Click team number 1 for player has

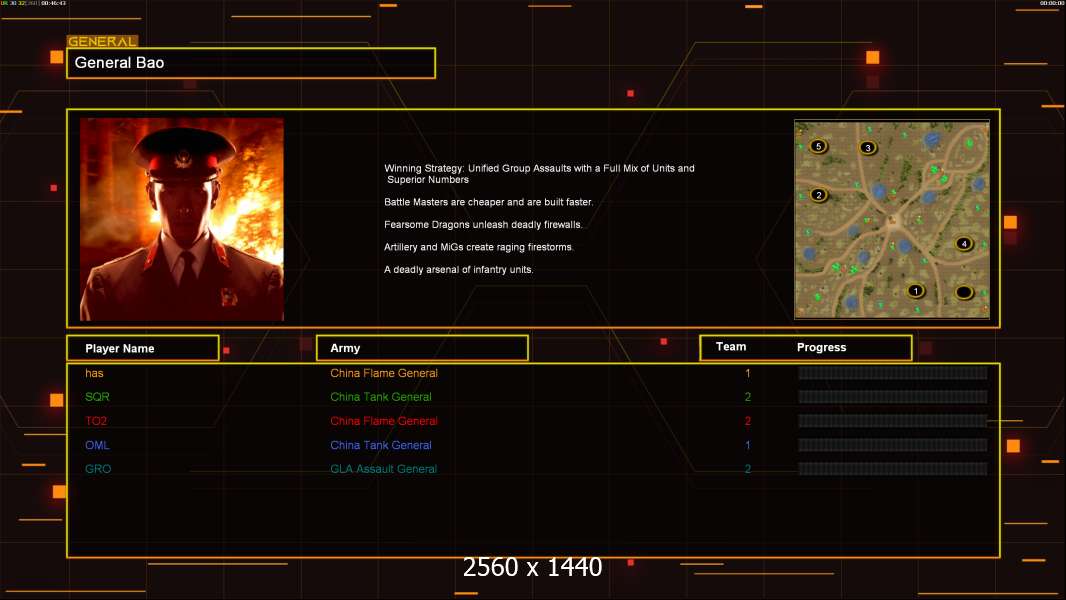click(x=748, y=373)
